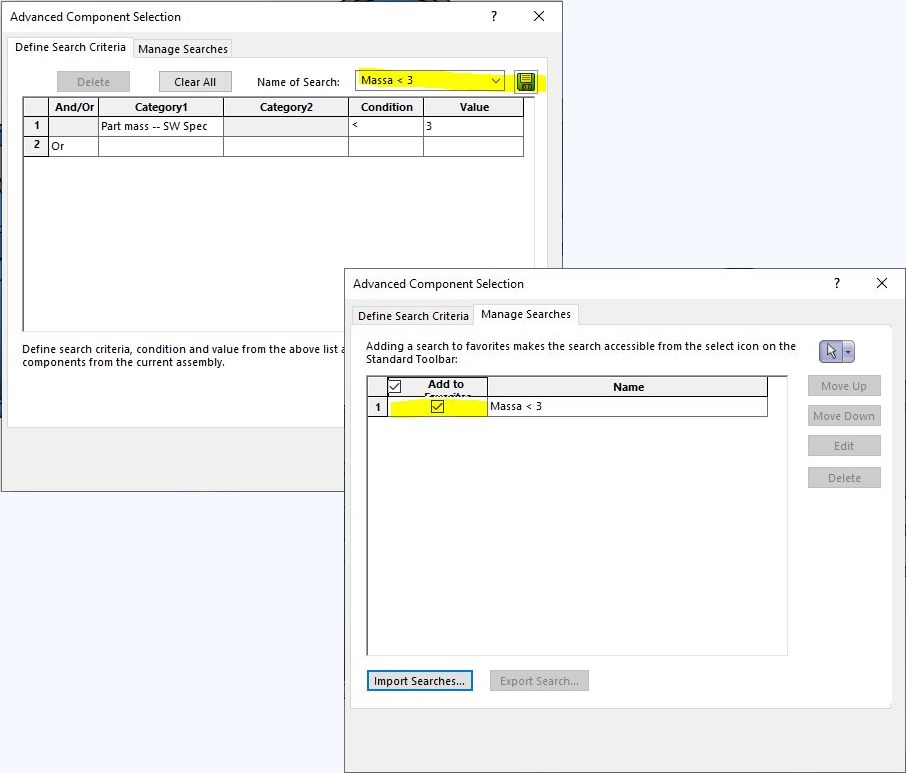Screen dimensions: 906x773
Task: Close the front Advanced Component Selection dialog
Action: (x=881, y=284)
